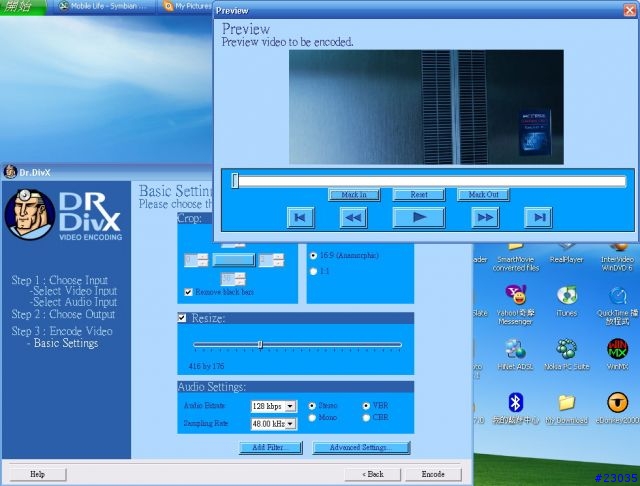
Task: Click the Help button
Action: [38, 474]
